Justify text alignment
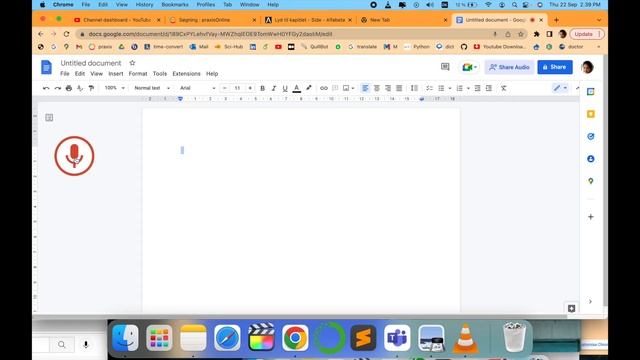Screen dimensions: 640x360 point(399,88)
